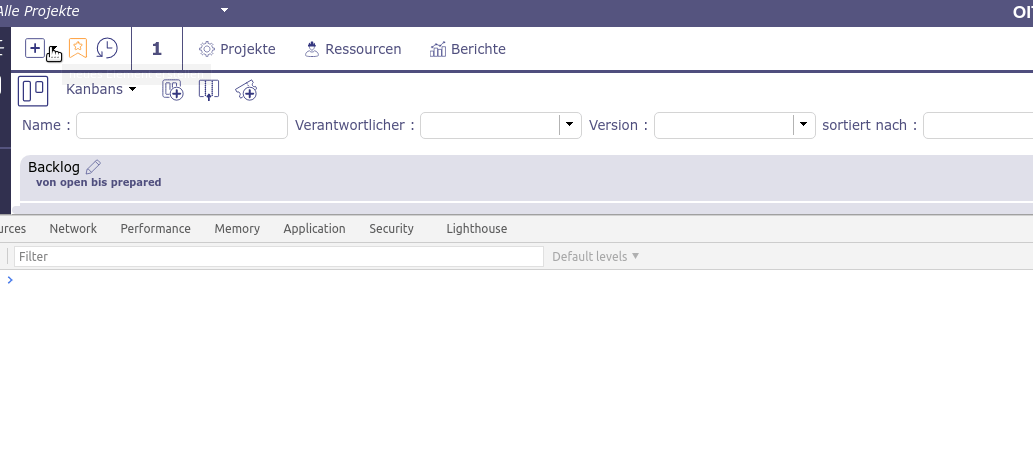Open the favorites bookmark icon
Screen dimensions: 1033x470
click(x=78, y=48)
